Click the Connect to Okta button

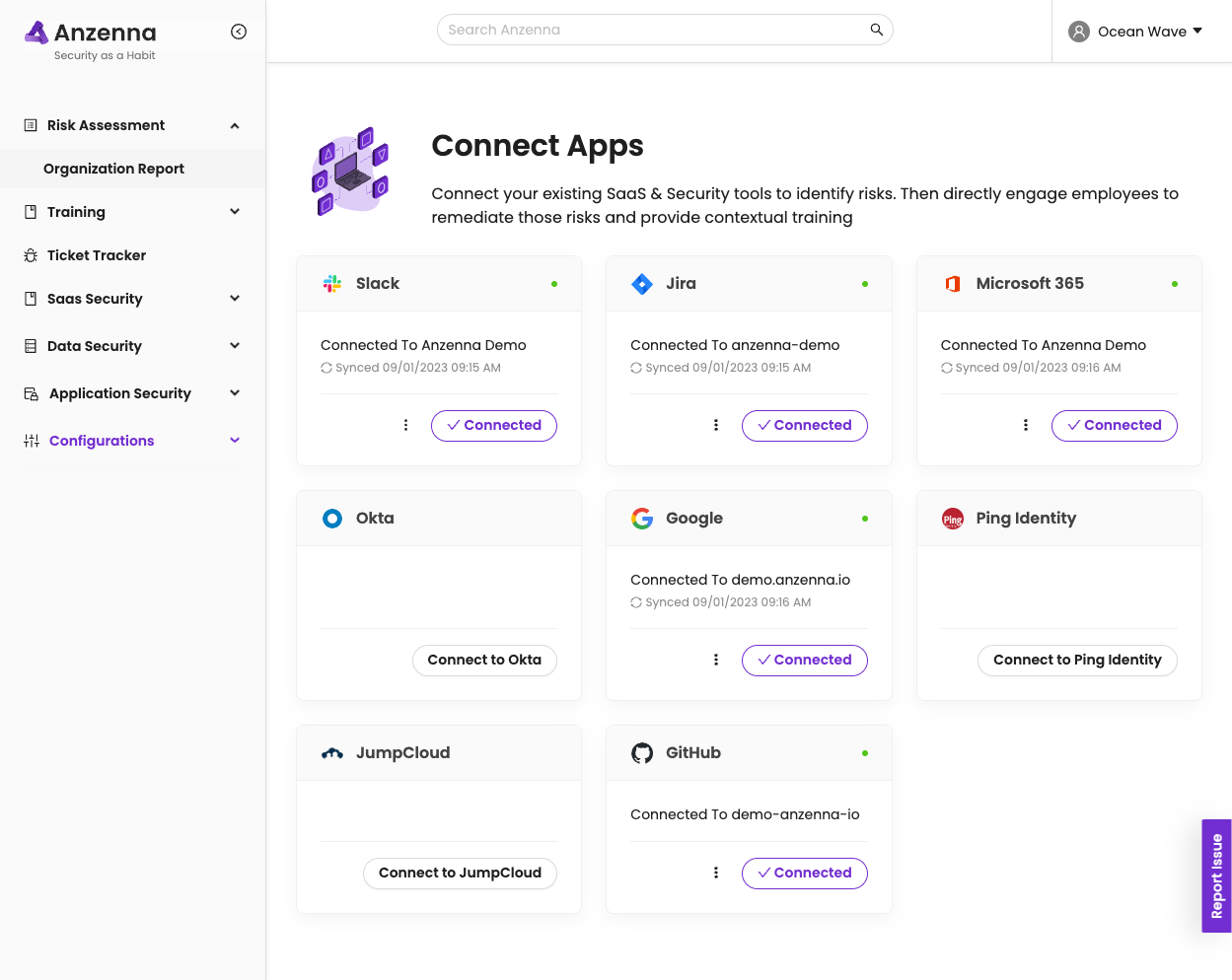pos(484,660)
